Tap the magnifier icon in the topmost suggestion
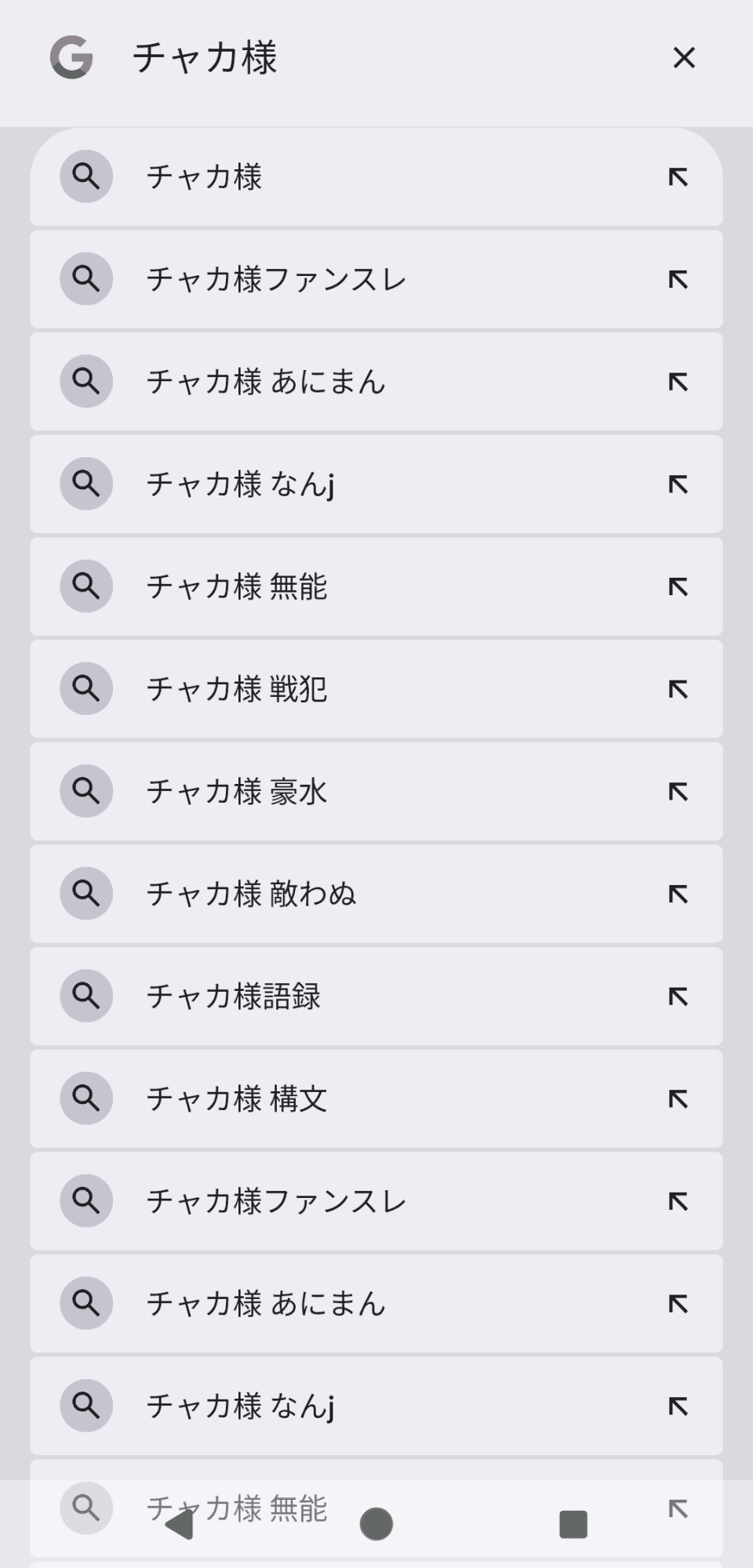The height and width of the screenshot is (1568, 753). (86, 176)
